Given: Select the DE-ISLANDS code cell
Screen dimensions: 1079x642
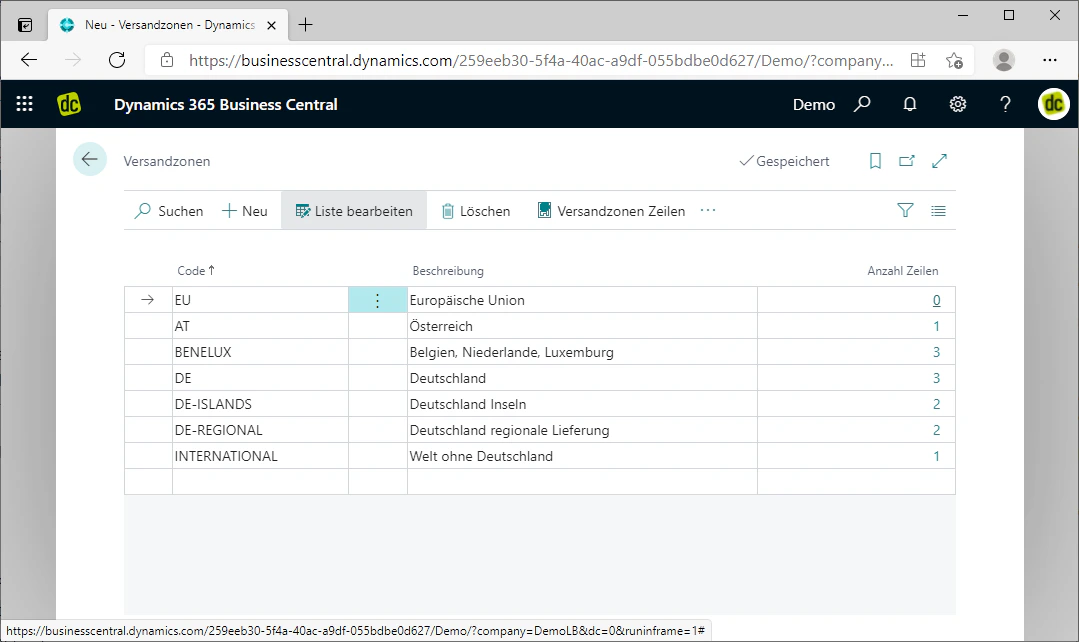Looking at the screenshot, I should click(x=260, y=404).
